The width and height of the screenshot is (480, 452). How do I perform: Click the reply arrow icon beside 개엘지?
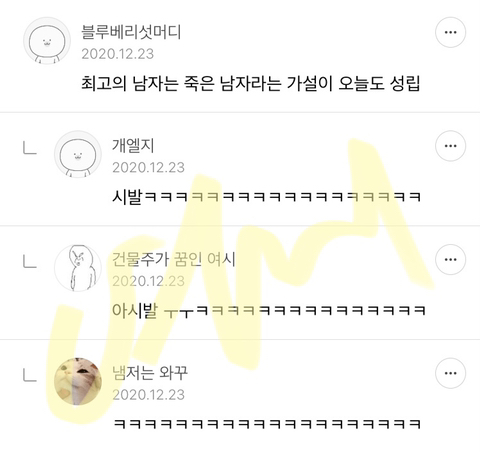coord(30,148)
